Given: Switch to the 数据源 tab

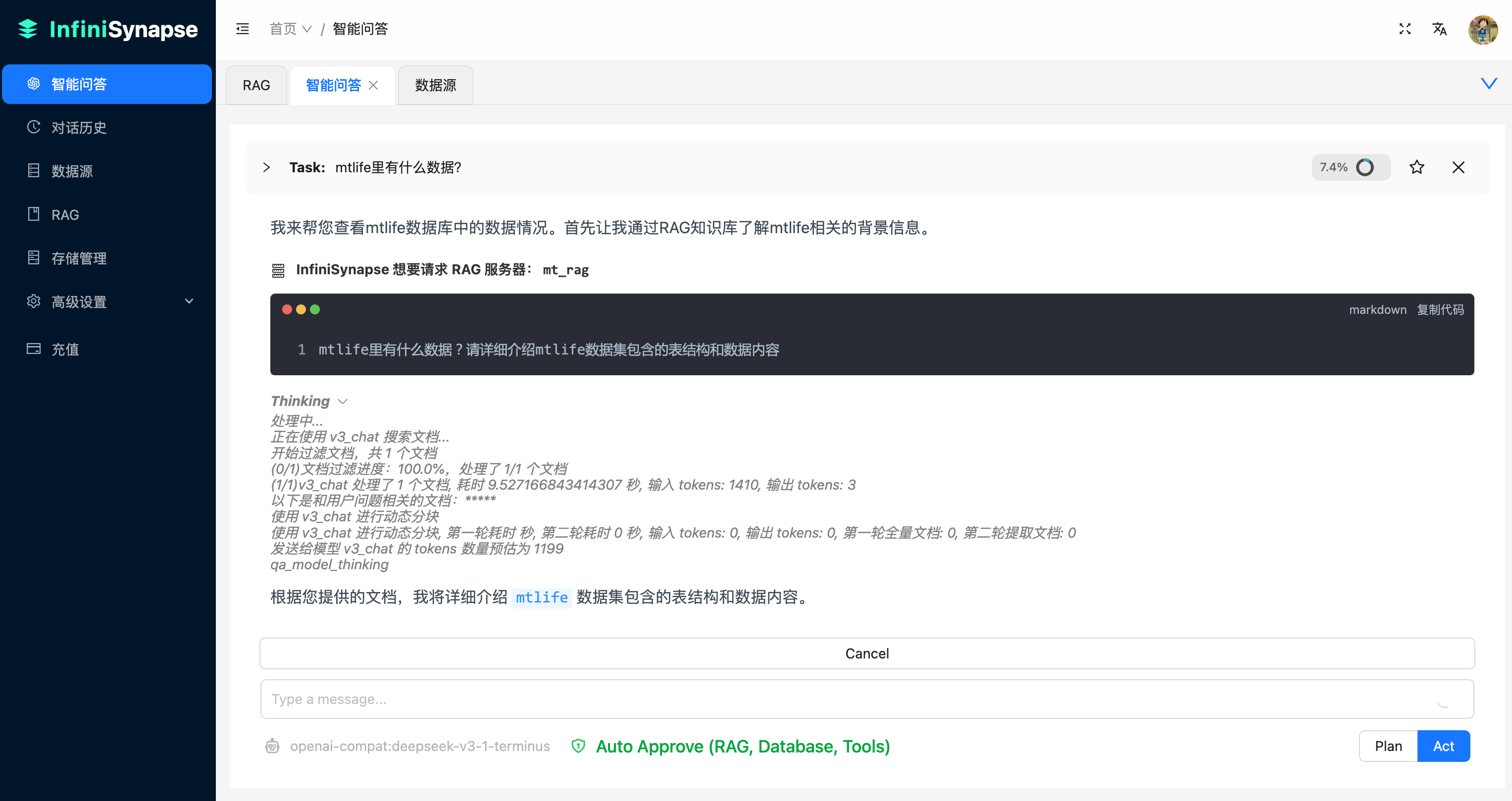Looking at the screenshot, I should pos(435,86).
